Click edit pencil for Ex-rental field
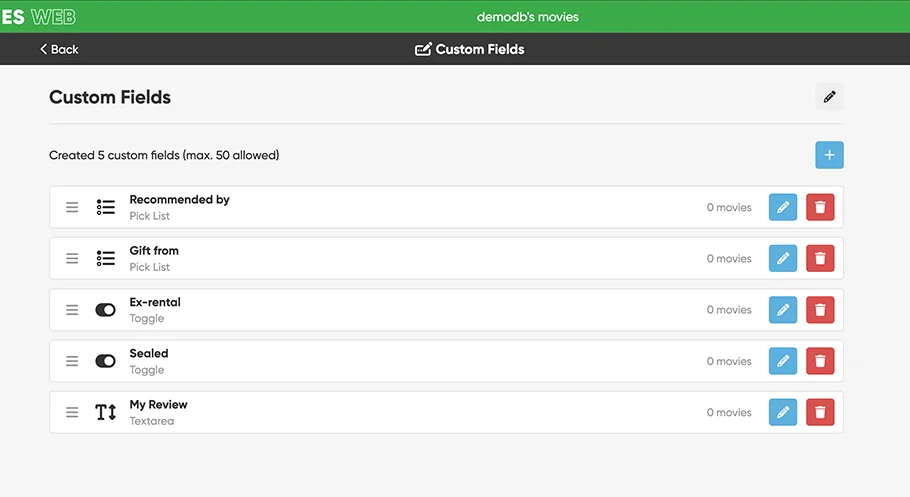 [x=783, y=310]
